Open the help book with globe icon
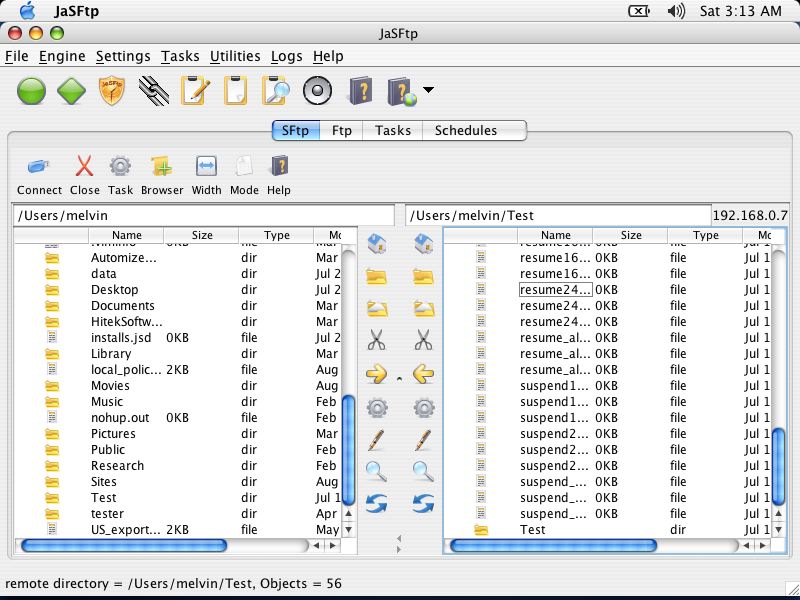Viewport: 800px width, 600px height. point(402,91)
